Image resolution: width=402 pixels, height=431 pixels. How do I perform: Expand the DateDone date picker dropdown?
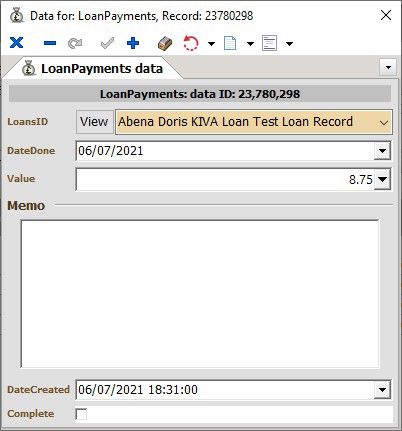(x=382, y=151)
